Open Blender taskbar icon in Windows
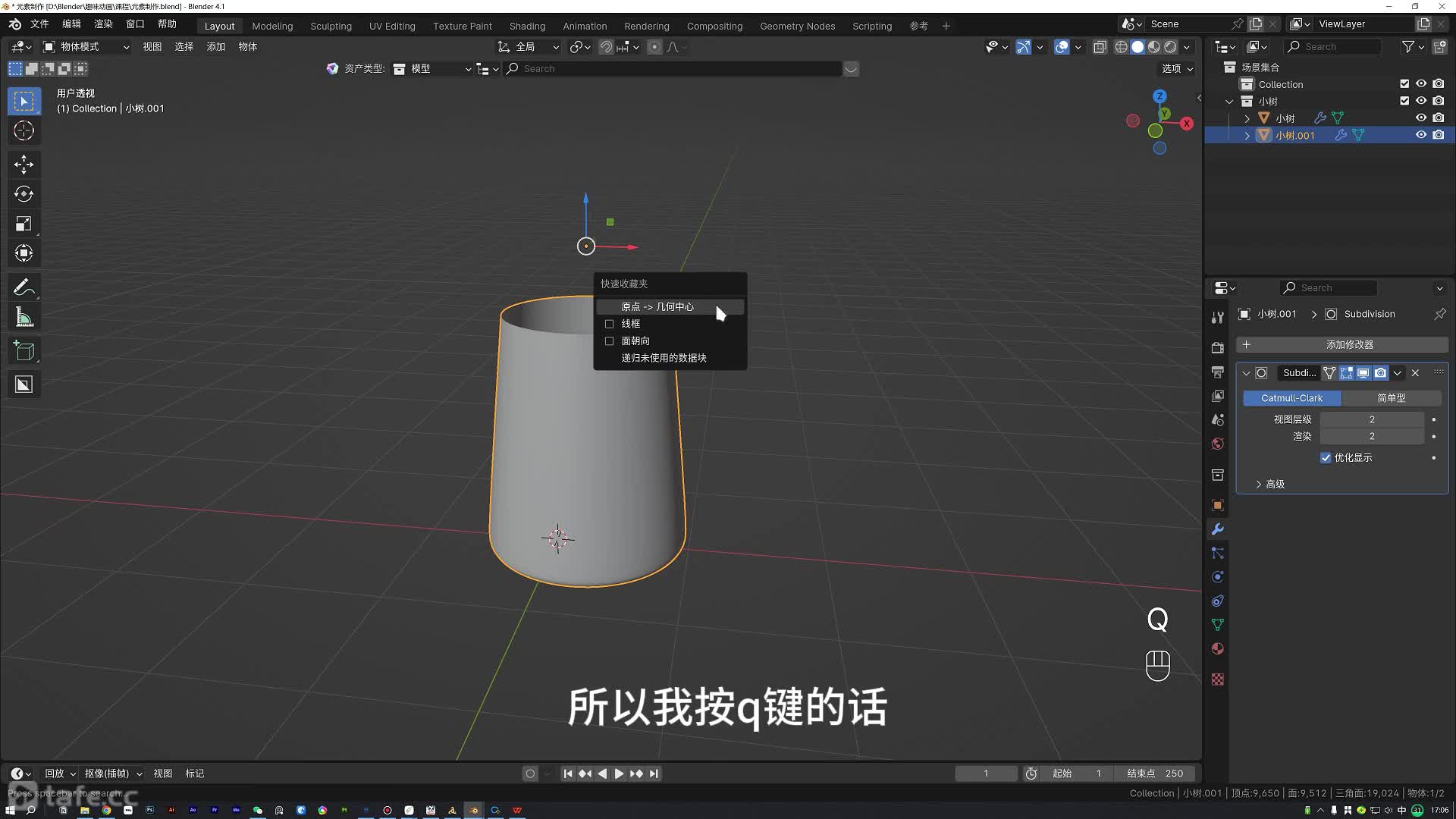This screenshot has height=819, width=1456. (474, 810)
